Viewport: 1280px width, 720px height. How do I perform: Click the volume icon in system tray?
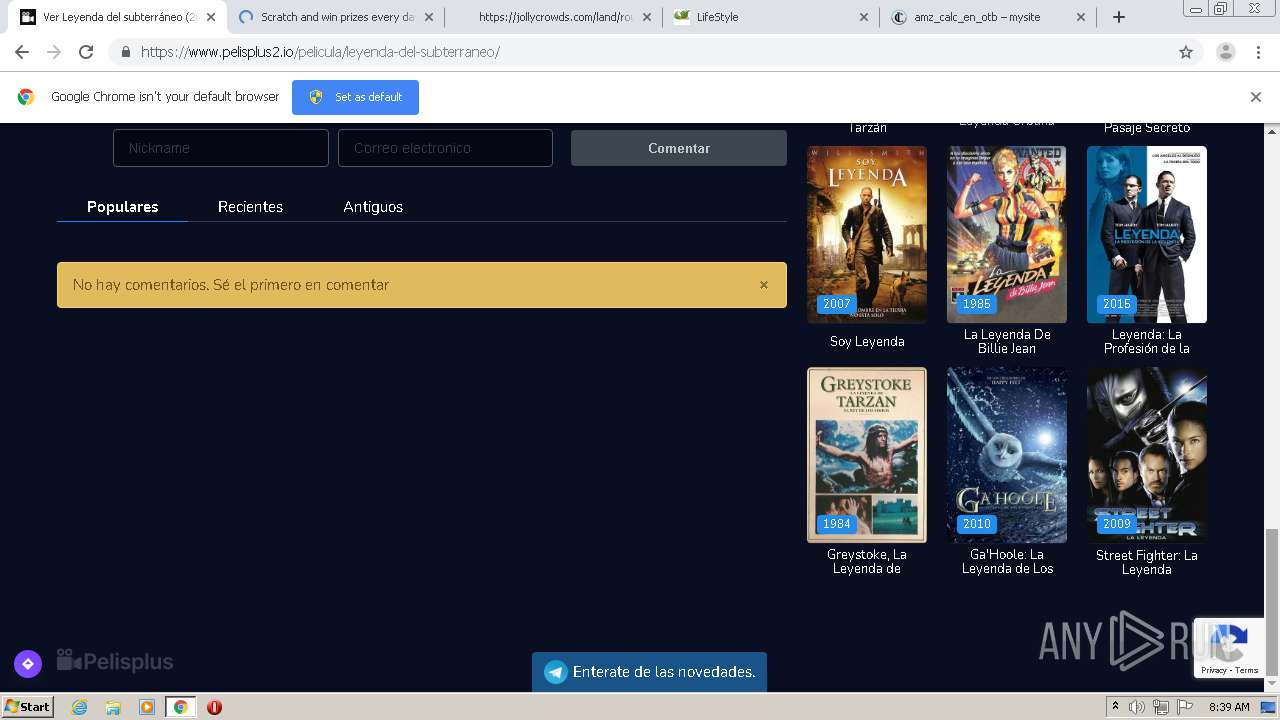(1137, 707)
